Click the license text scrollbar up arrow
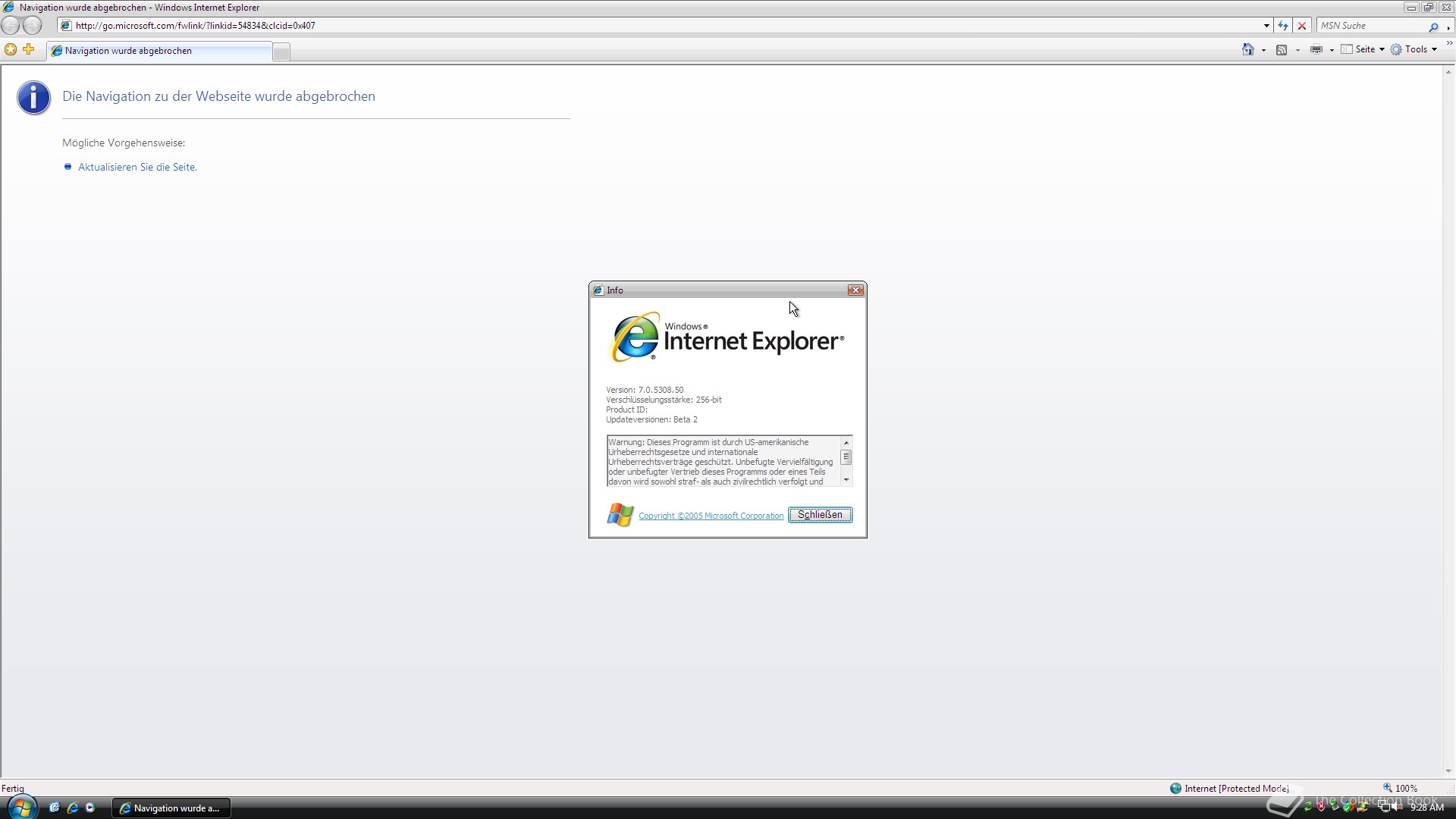Image resolution: width=1456 pixels, height=819 pixels. tap(846, 442)
